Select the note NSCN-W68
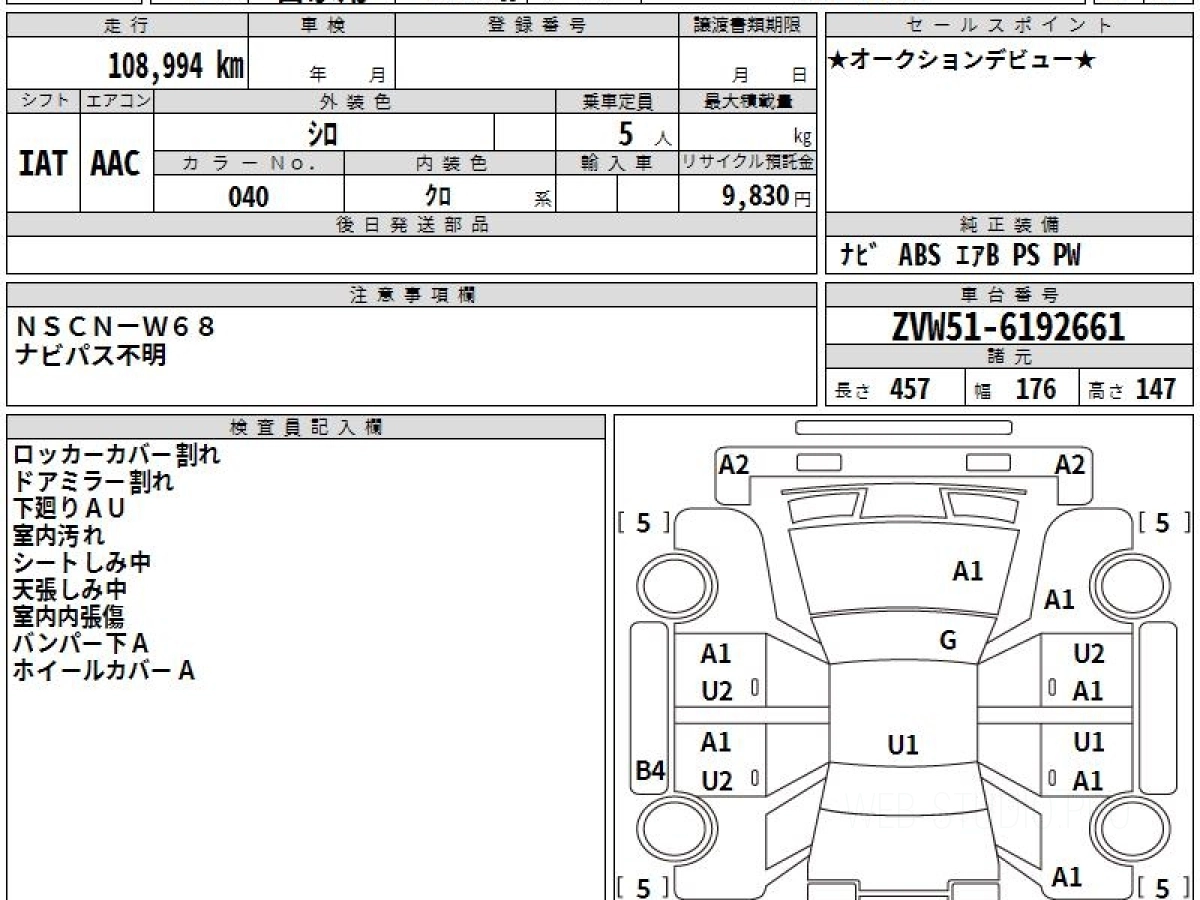The height and width of the screenshot is (900, 1200). click(x=116, y=327)
